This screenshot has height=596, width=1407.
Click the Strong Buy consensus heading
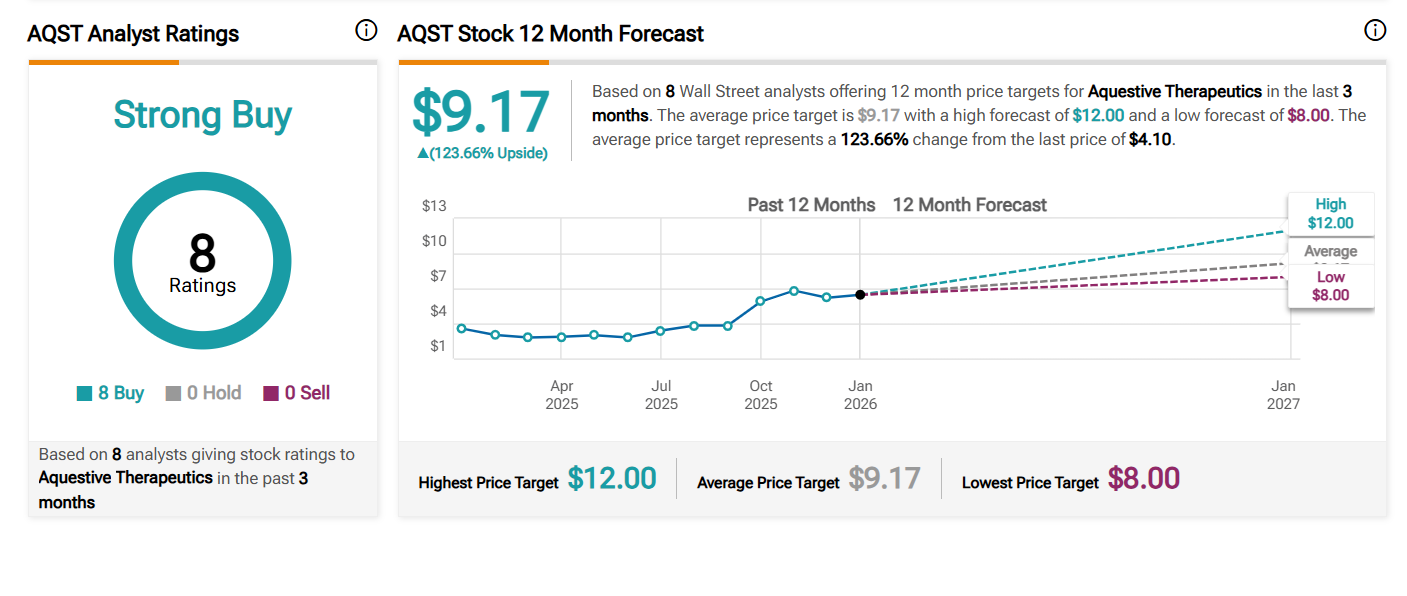point(203,115)
